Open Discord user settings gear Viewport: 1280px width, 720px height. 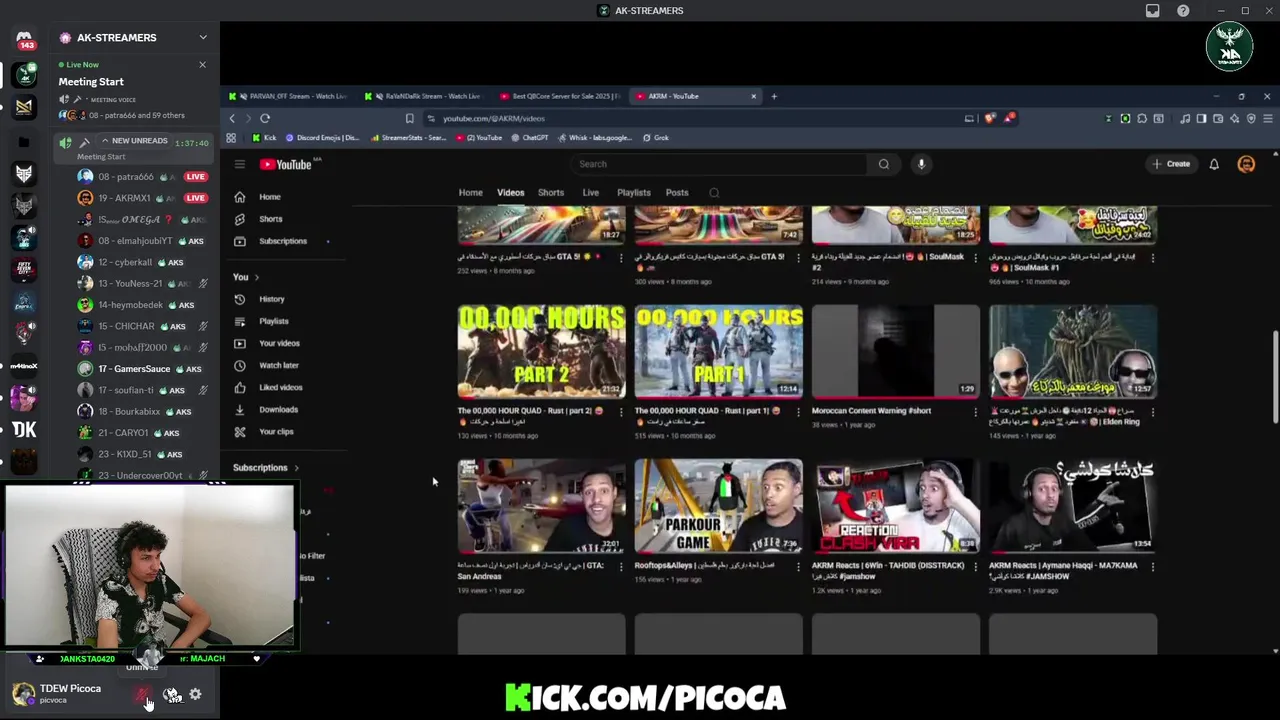pyautogui.click(x=195, y=694)
